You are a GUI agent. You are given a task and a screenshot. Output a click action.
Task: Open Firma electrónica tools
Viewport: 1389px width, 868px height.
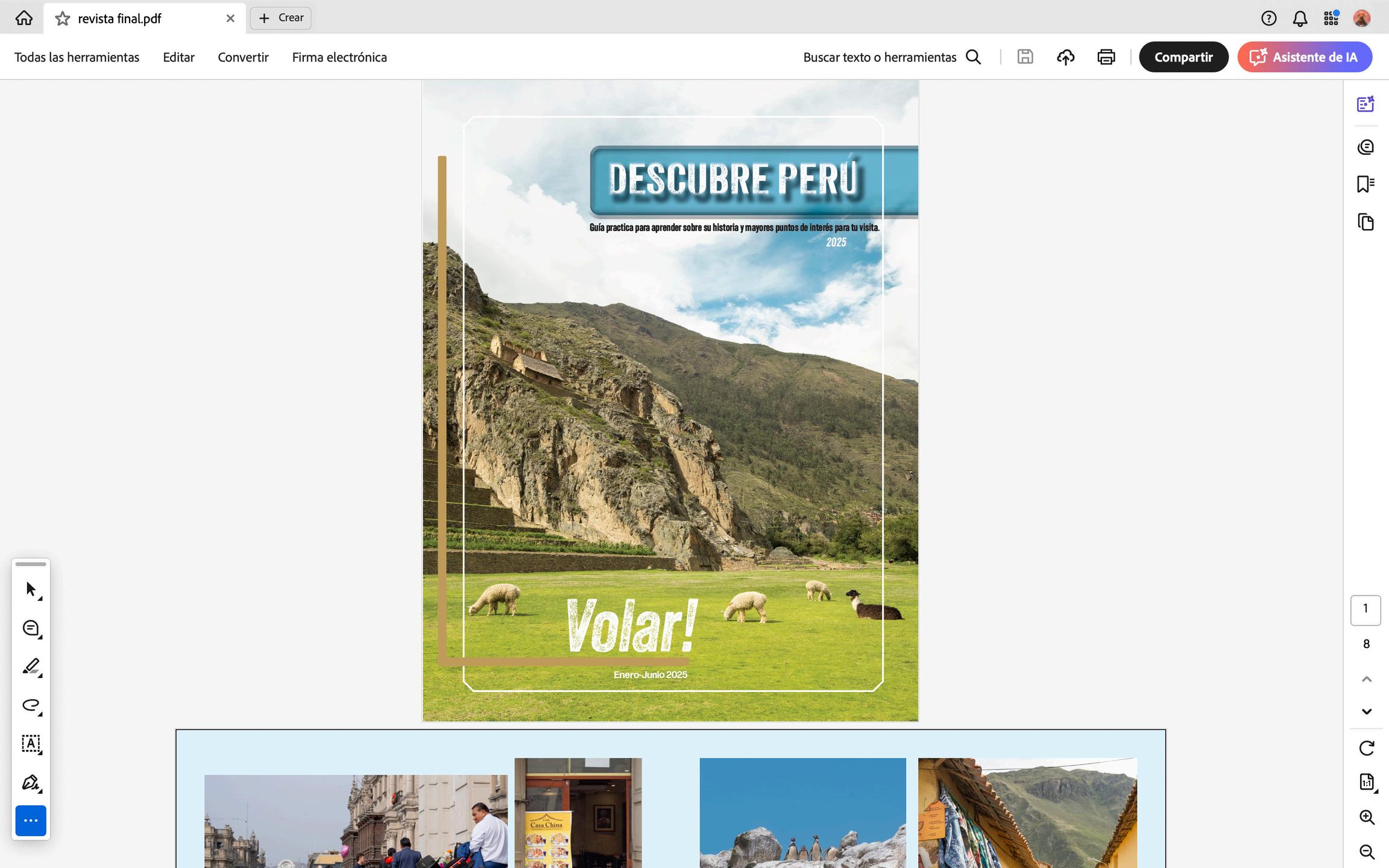(x=339, y=57)
